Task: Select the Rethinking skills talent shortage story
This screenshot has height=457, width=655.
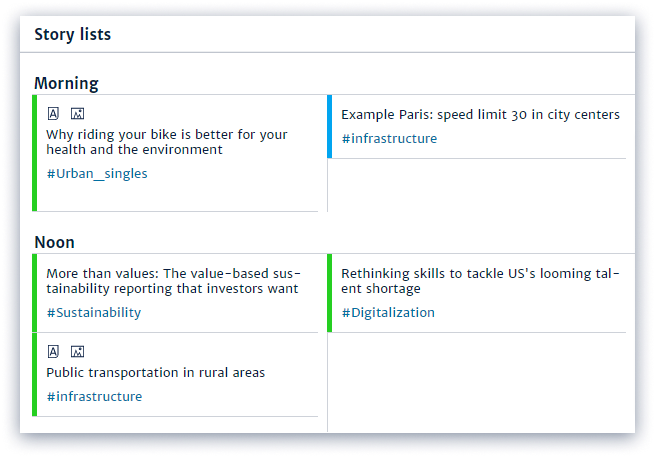Action: click(480, 281)
